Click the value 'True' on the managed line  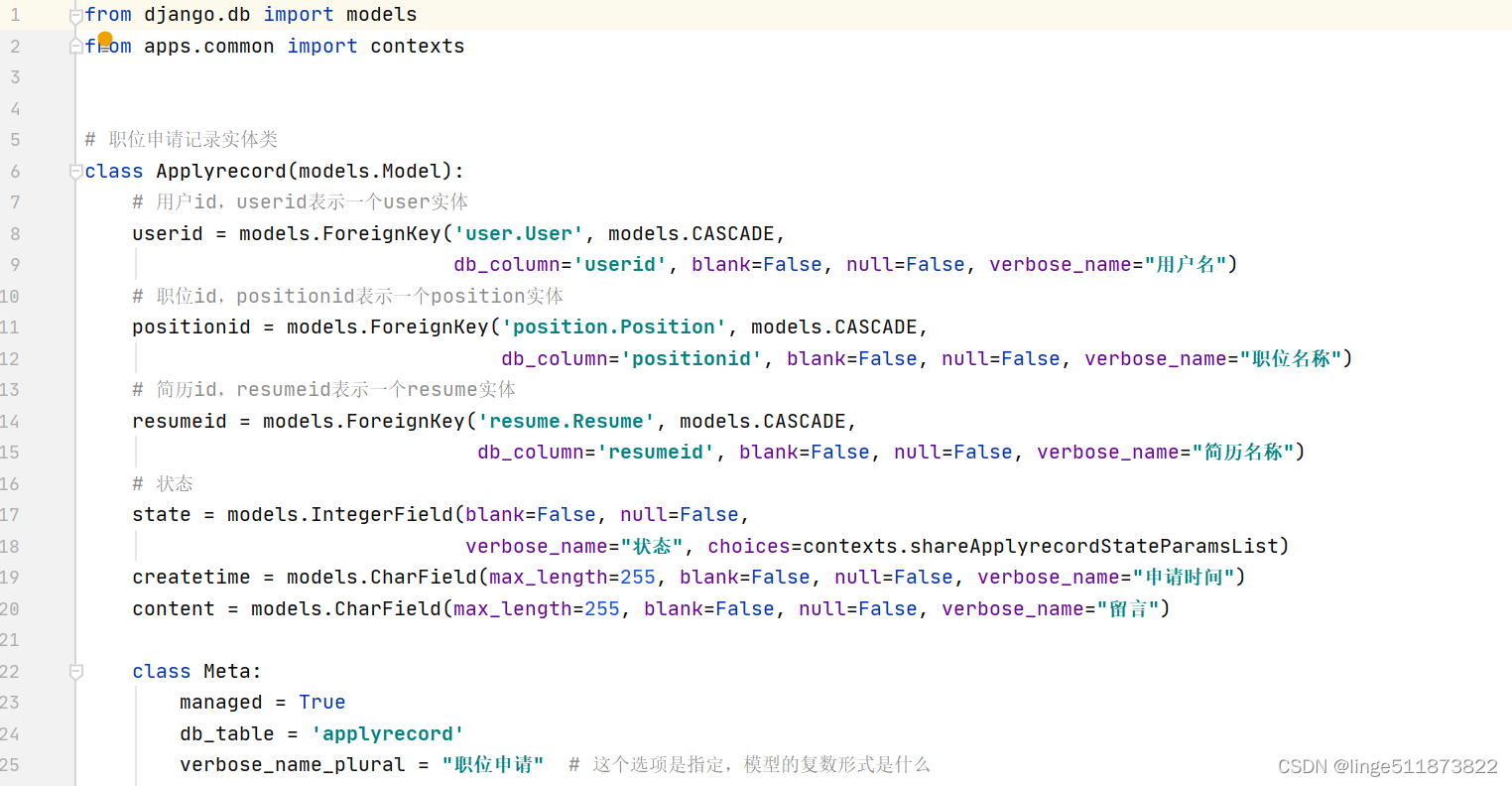tap(322, 703)
